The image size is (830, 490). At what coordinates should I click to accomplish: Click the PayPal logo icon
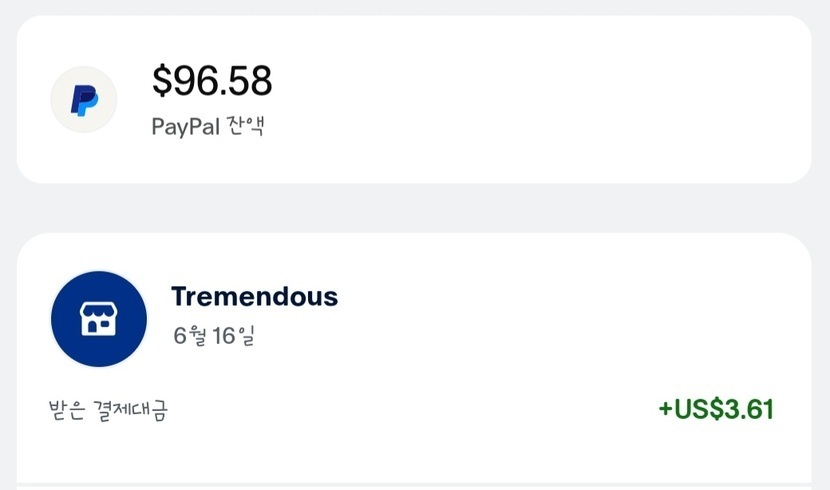83,100
